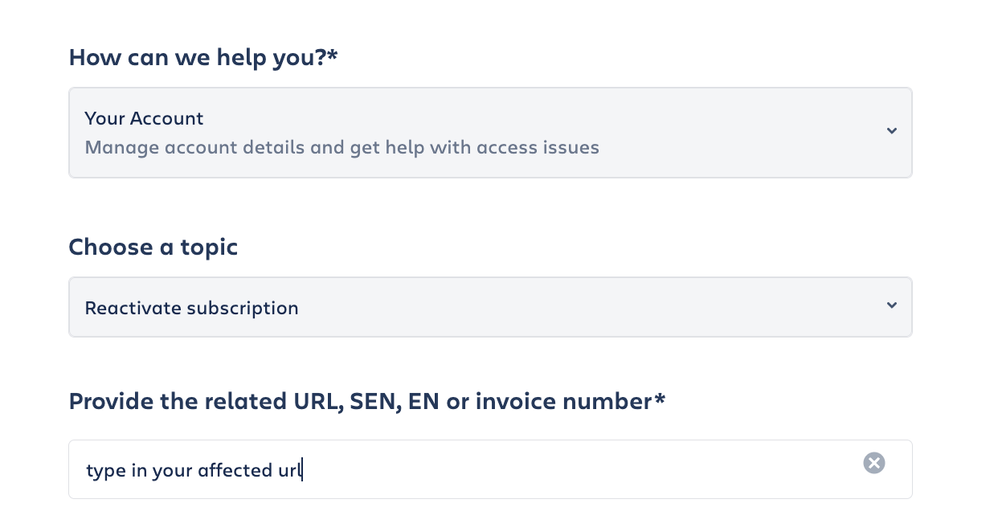This screenshot has height=516, width=998.
Task: Click the "Provide the related URL" label
Action: 360,401
